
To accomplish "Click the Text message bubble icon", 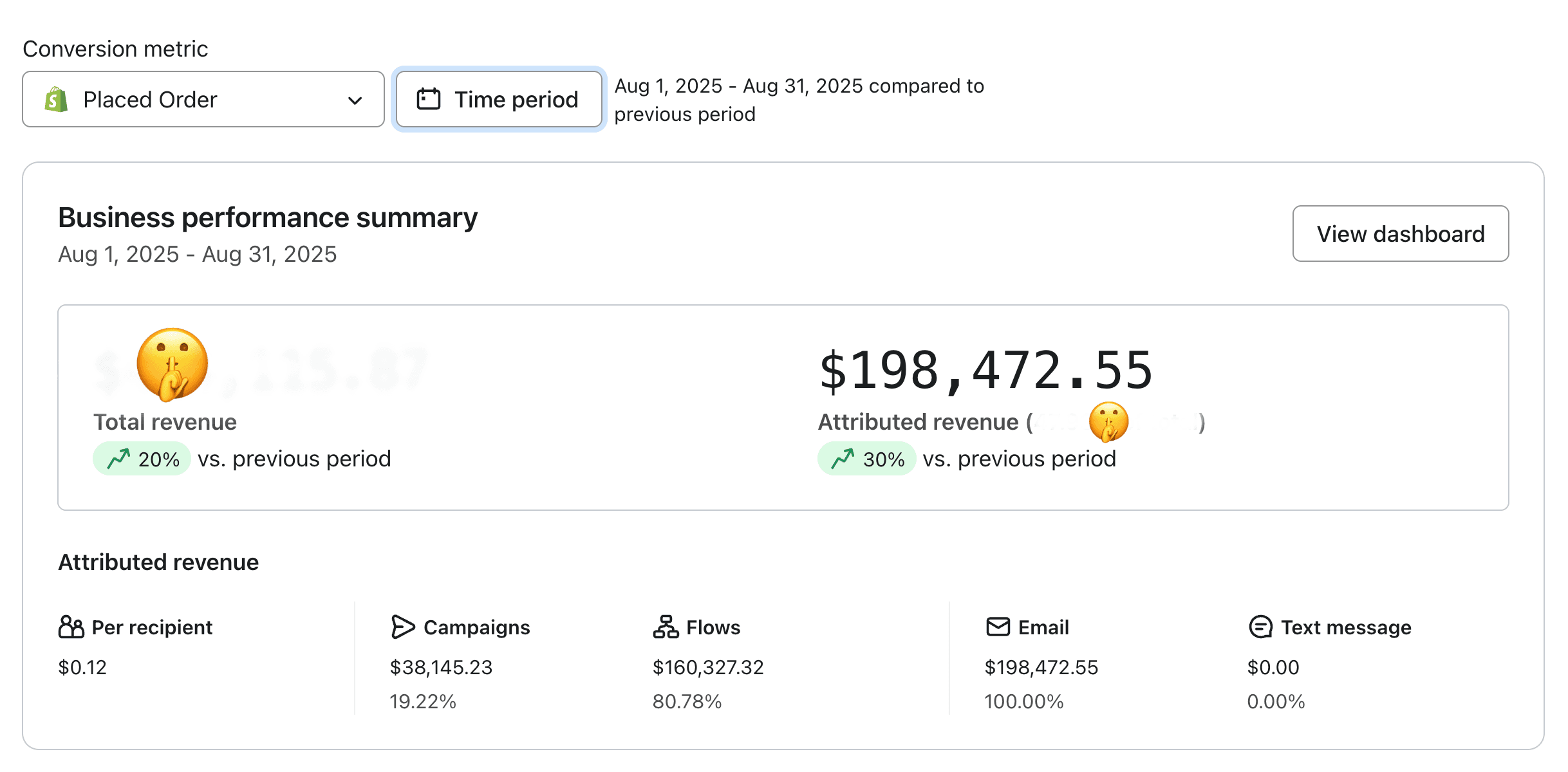I will pyautogui.click(x=1260, y=627).
